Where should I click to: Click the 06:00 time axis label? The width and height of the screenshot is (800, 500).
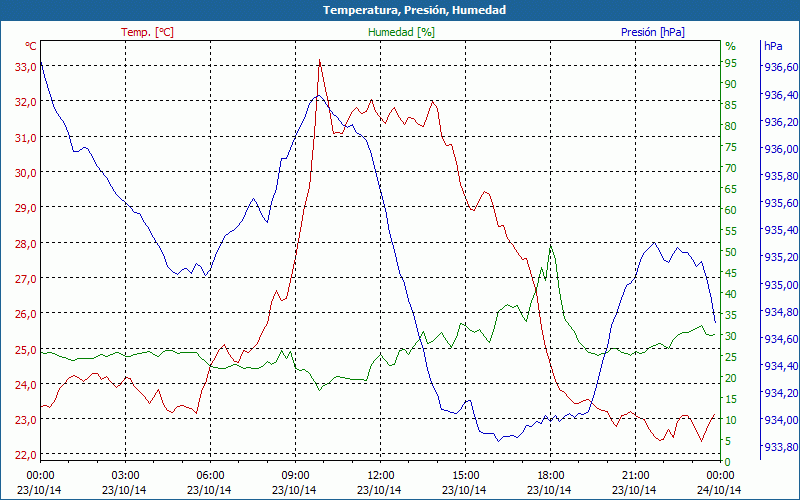[x=210, y=477]
